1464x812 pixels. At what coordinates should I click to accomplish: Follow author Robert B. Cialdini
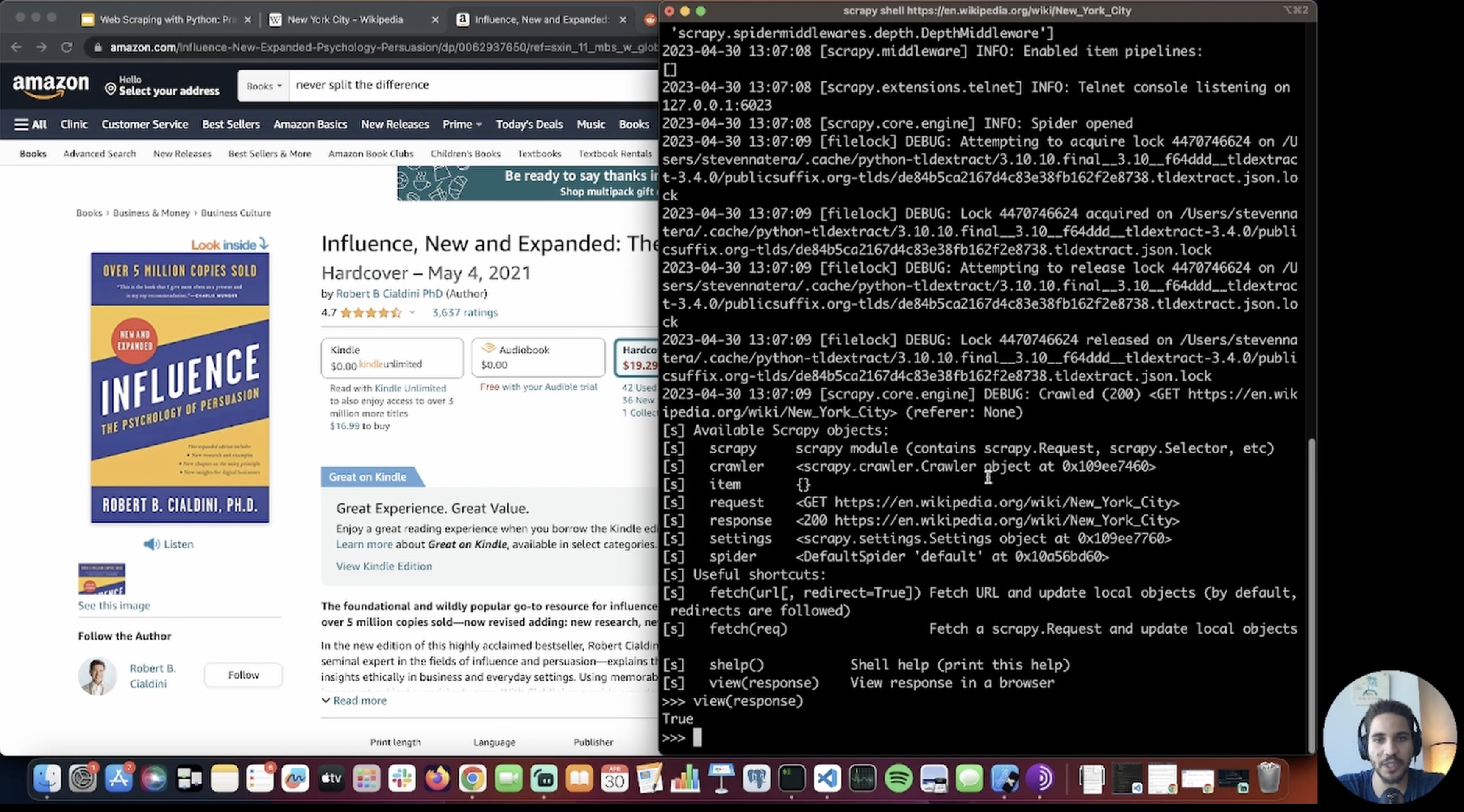pos(243,675)
